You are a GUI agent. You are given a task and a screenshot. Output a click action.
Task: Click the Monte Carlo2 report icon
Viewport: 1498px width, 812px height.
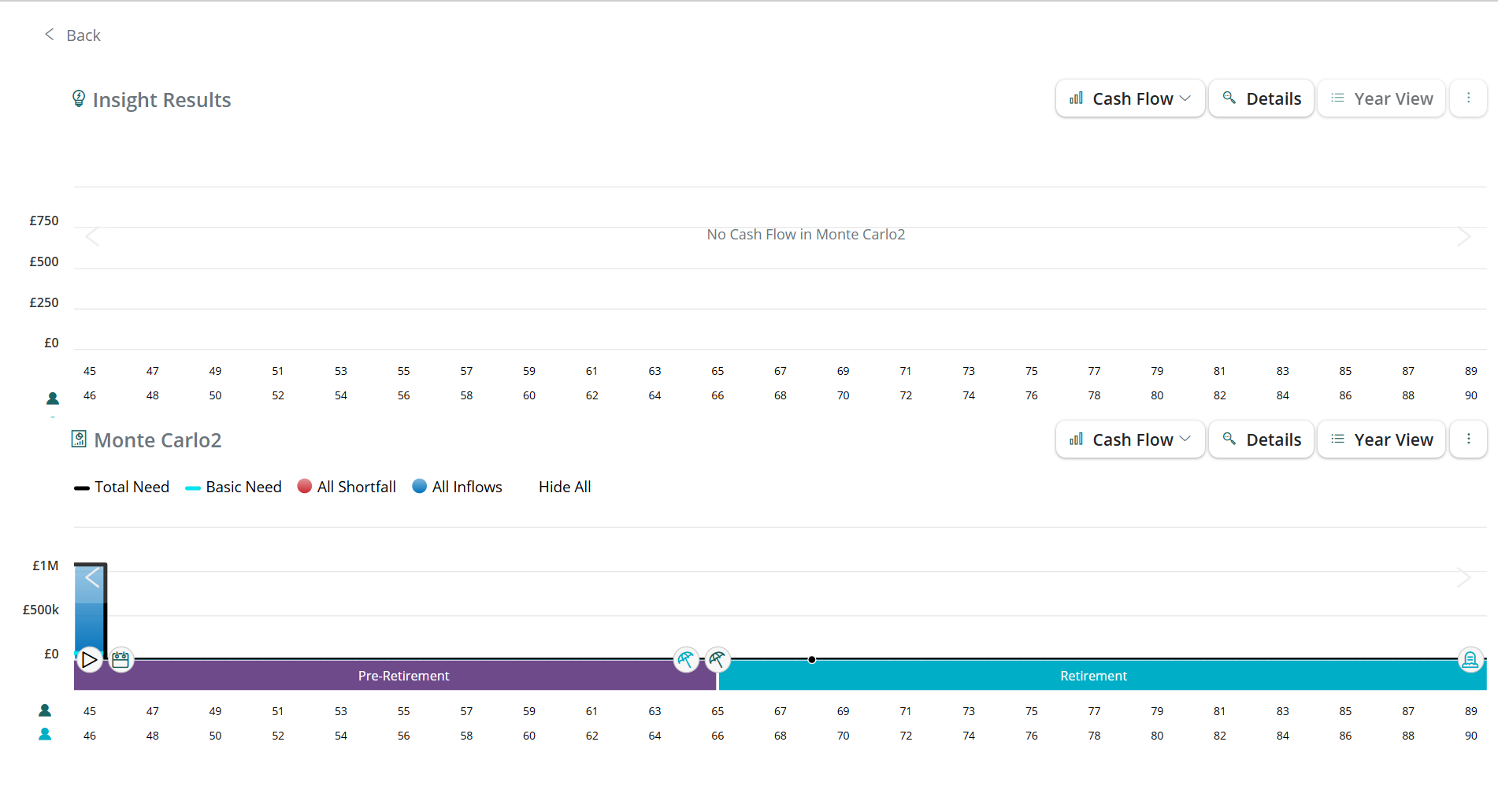(79, 439)
